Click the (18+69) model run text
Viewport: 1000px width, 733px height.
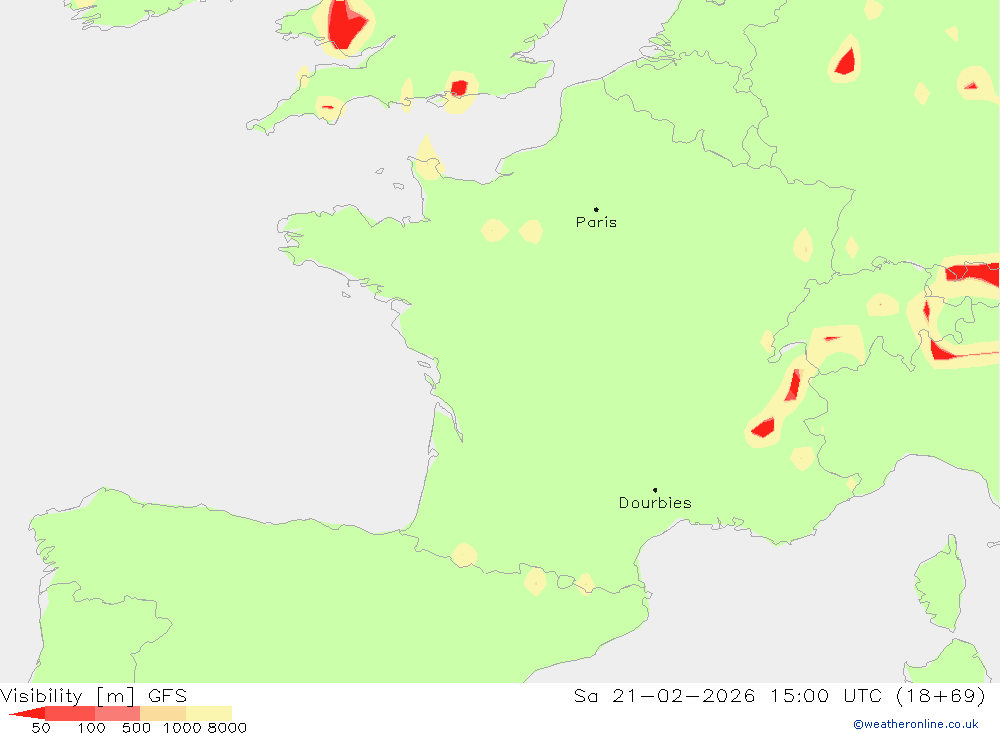941,695
